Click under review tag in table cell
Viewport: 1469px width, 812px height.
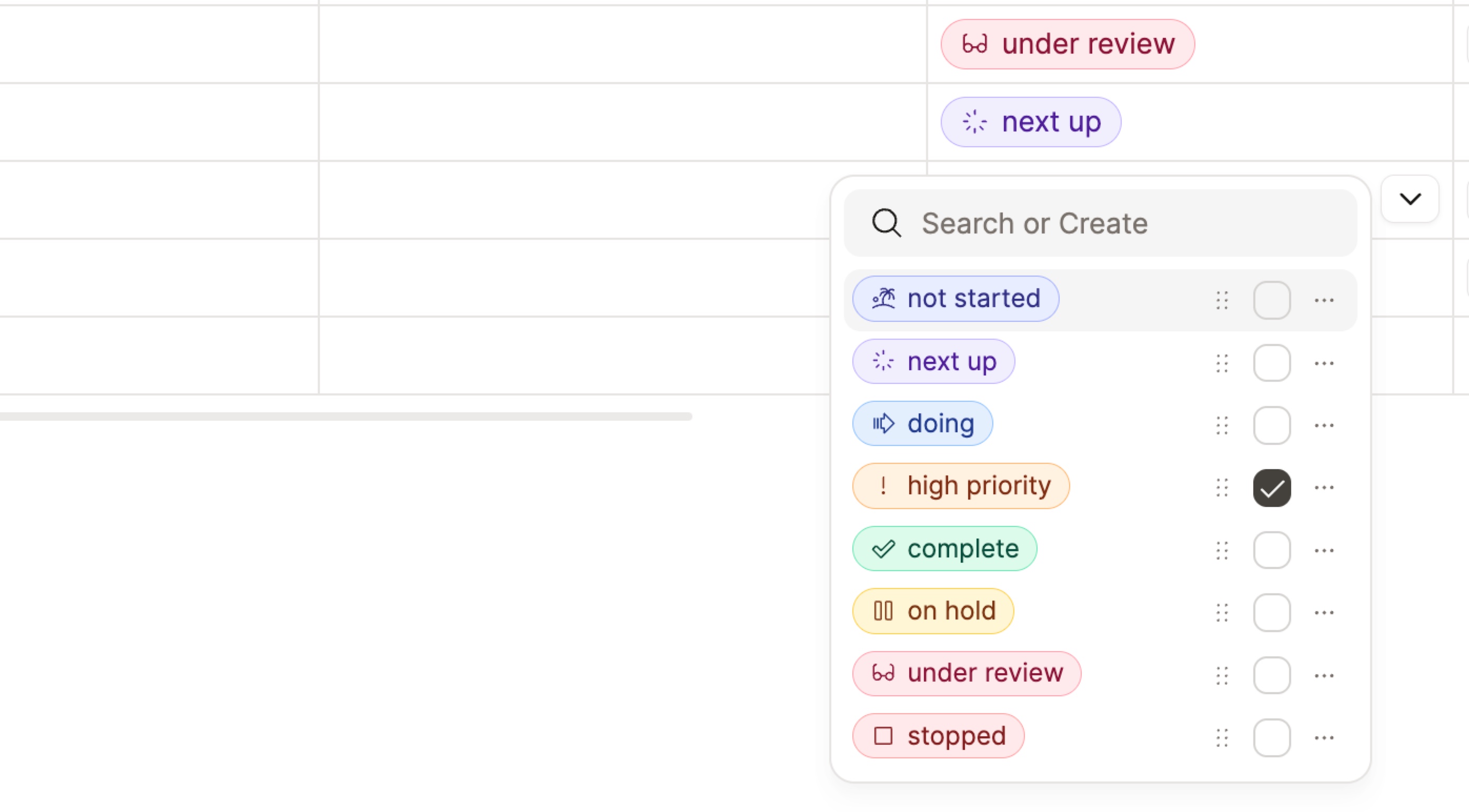1068,45
